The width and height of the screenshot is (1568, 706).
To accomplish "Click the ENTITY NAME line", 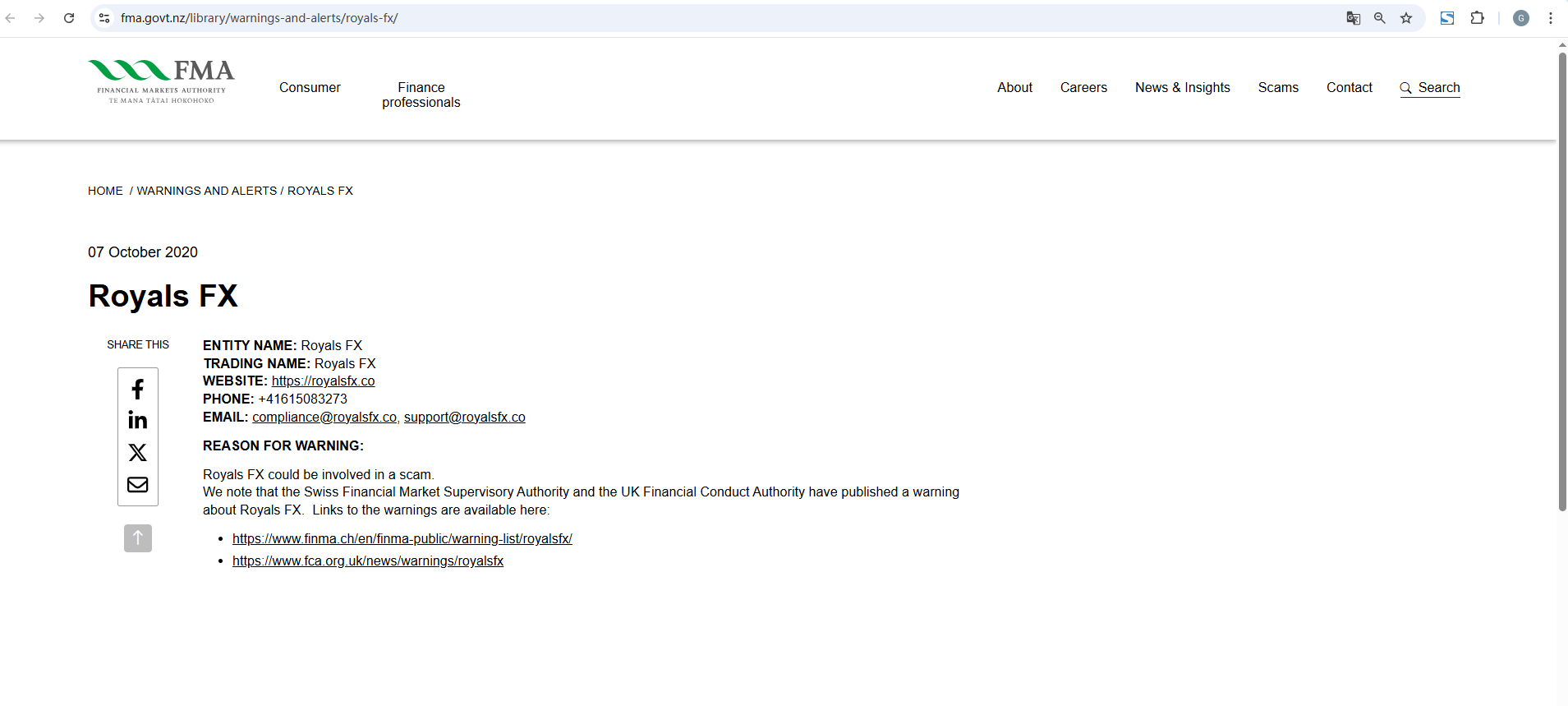I will (x=283, y=346).
